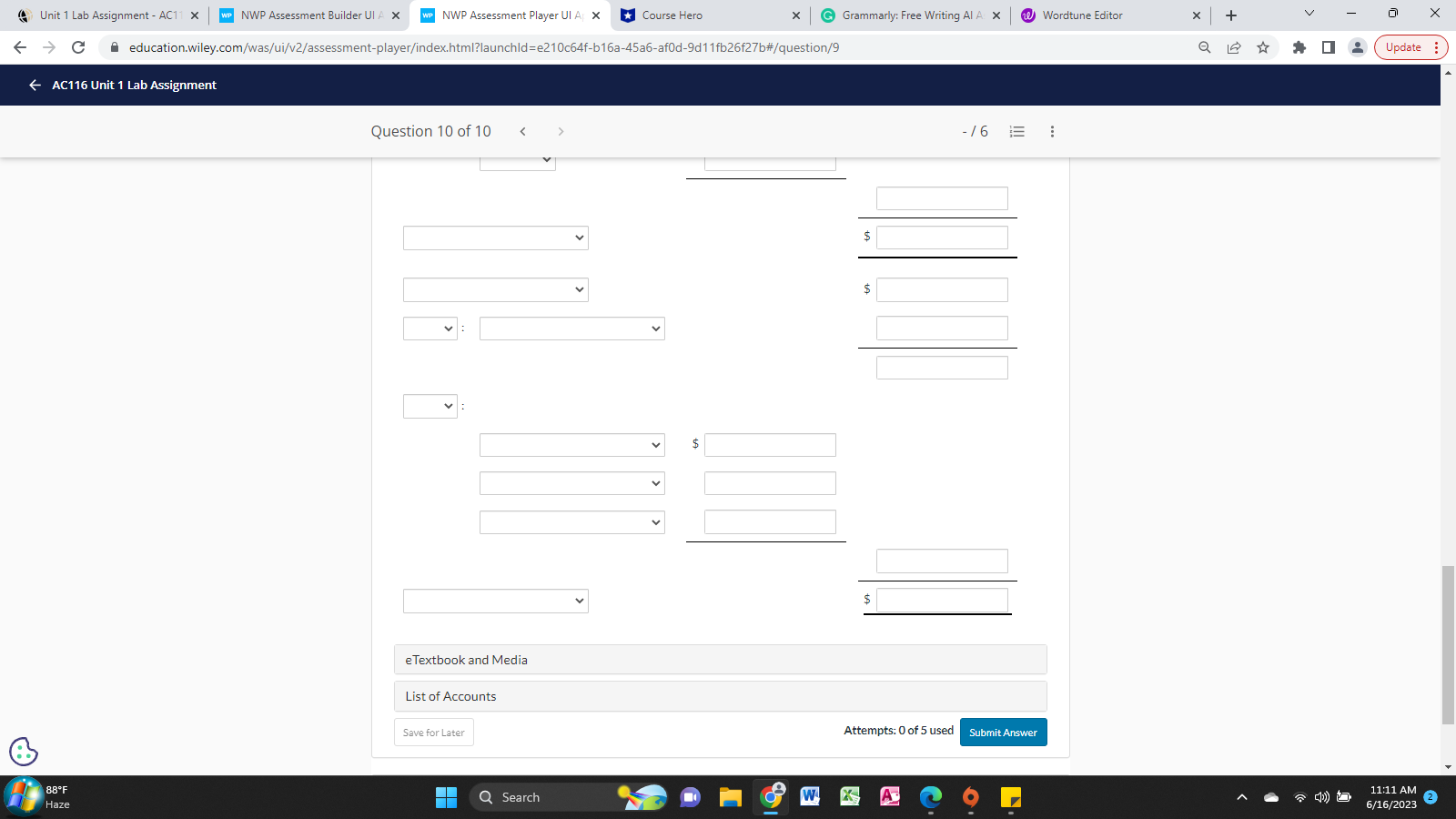
Task: Click the Update button in Chrome
Action: coord(1402,47)
